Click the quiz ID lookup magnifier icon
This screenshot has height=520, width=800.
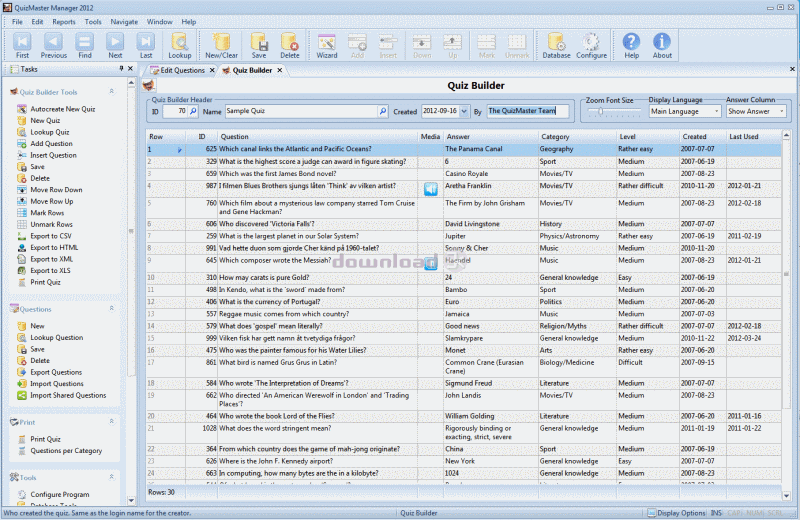(193, 111)
